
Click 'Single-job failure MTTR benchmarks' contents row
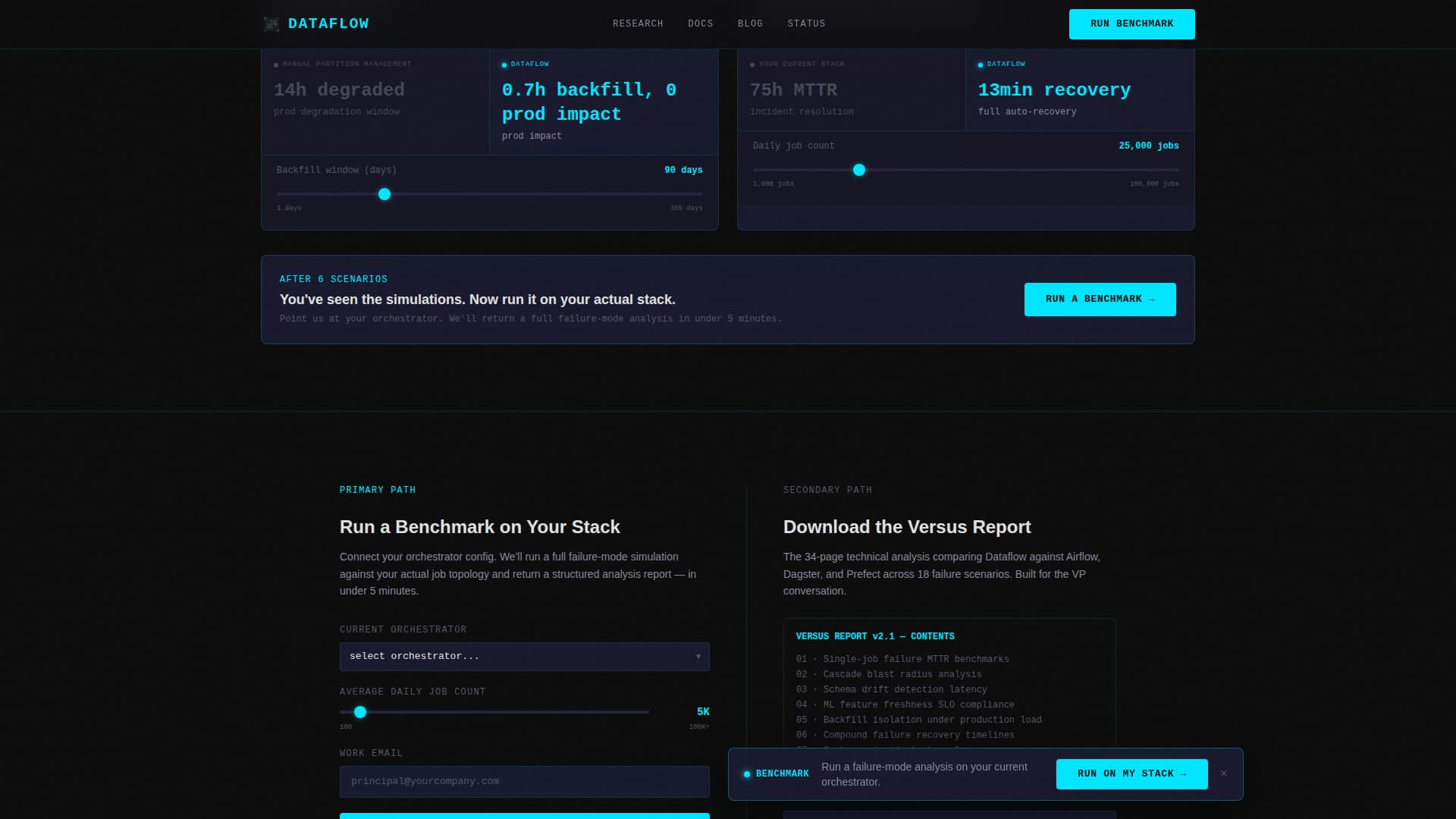coord(902,660)
